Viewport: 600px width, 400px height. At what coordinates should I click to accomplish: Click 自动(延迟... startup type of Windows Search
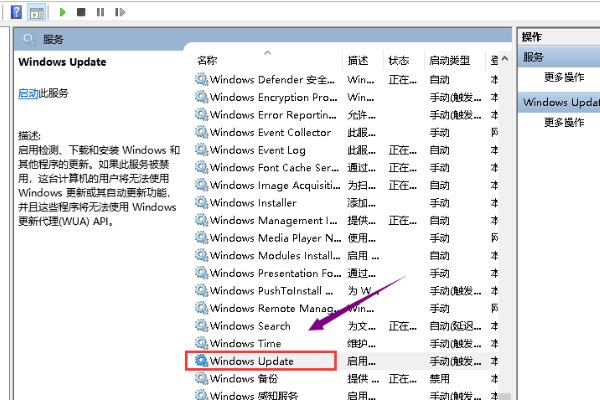[x=455, y=326]
